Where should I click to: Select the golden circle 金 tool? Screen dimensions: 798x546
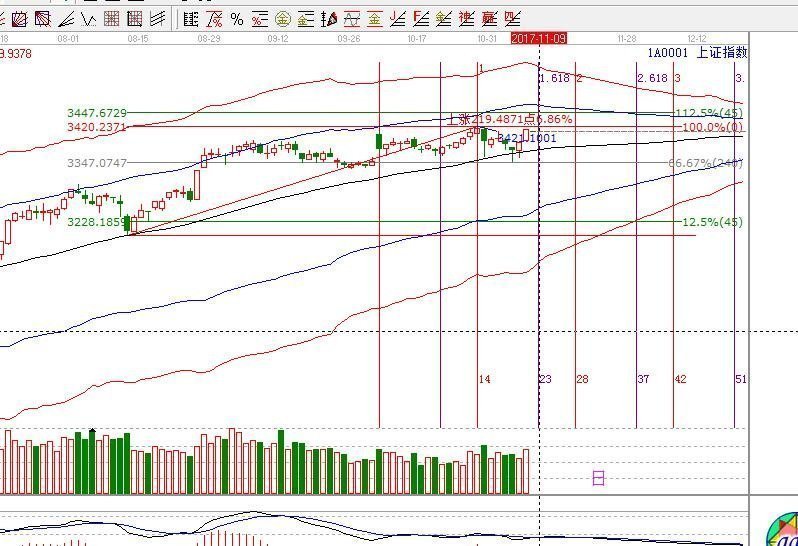[282, 20]
